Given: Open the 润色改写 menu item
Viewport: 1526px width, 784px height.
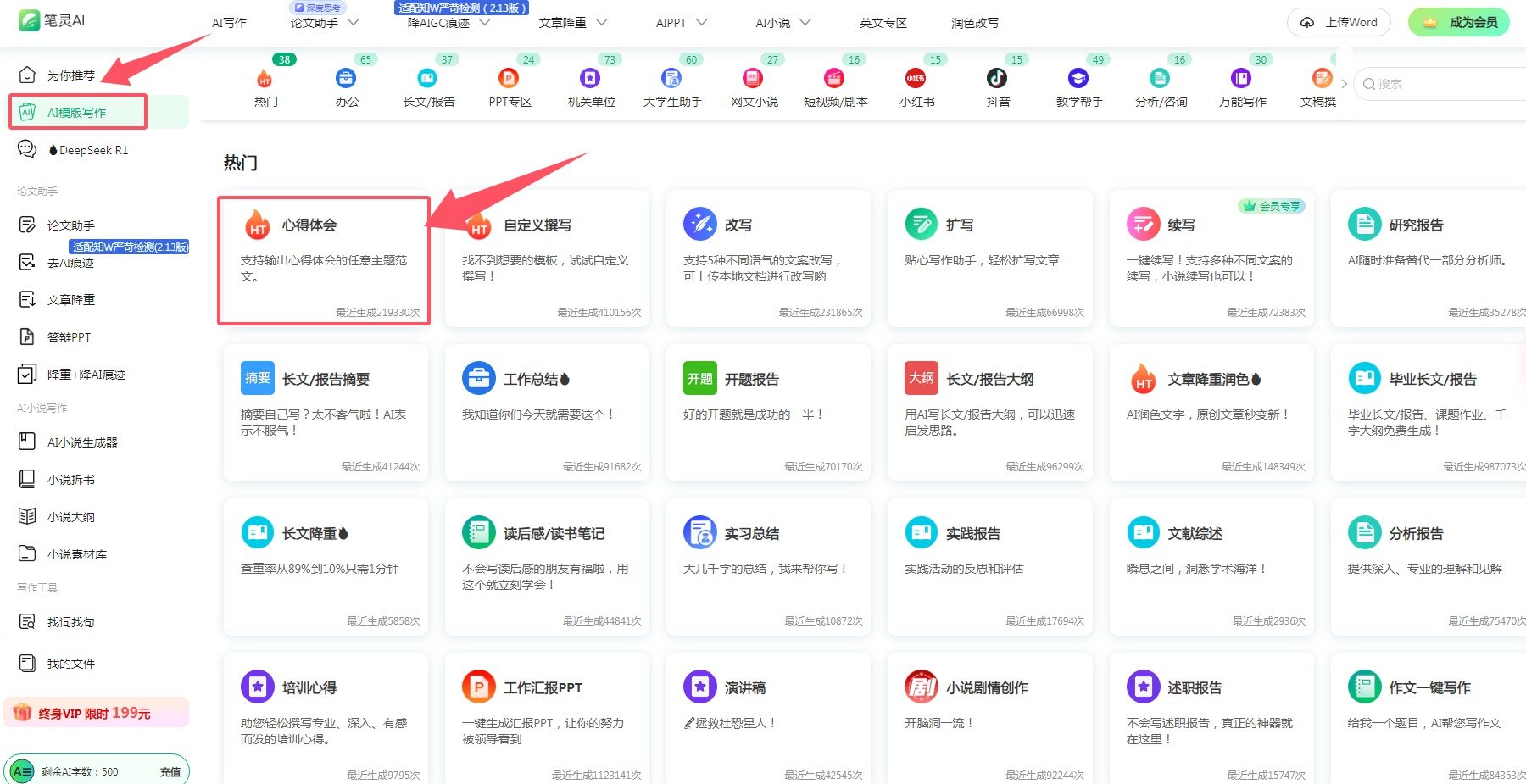Looking at the screenshot, I should pyautogui.click(x=974, y=23).
